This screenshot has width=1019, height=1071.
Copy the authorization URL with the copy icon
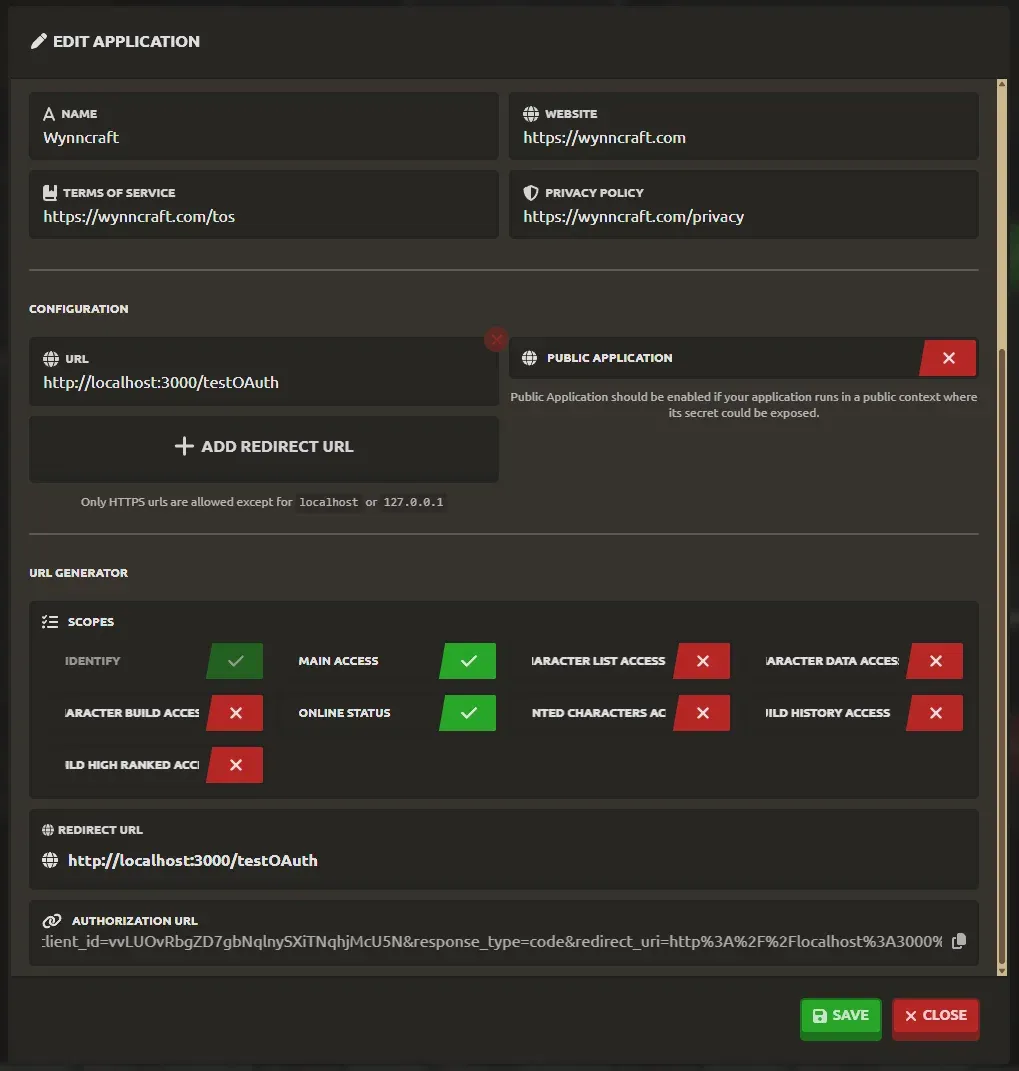pyautogui.click(x=959, y=941)
